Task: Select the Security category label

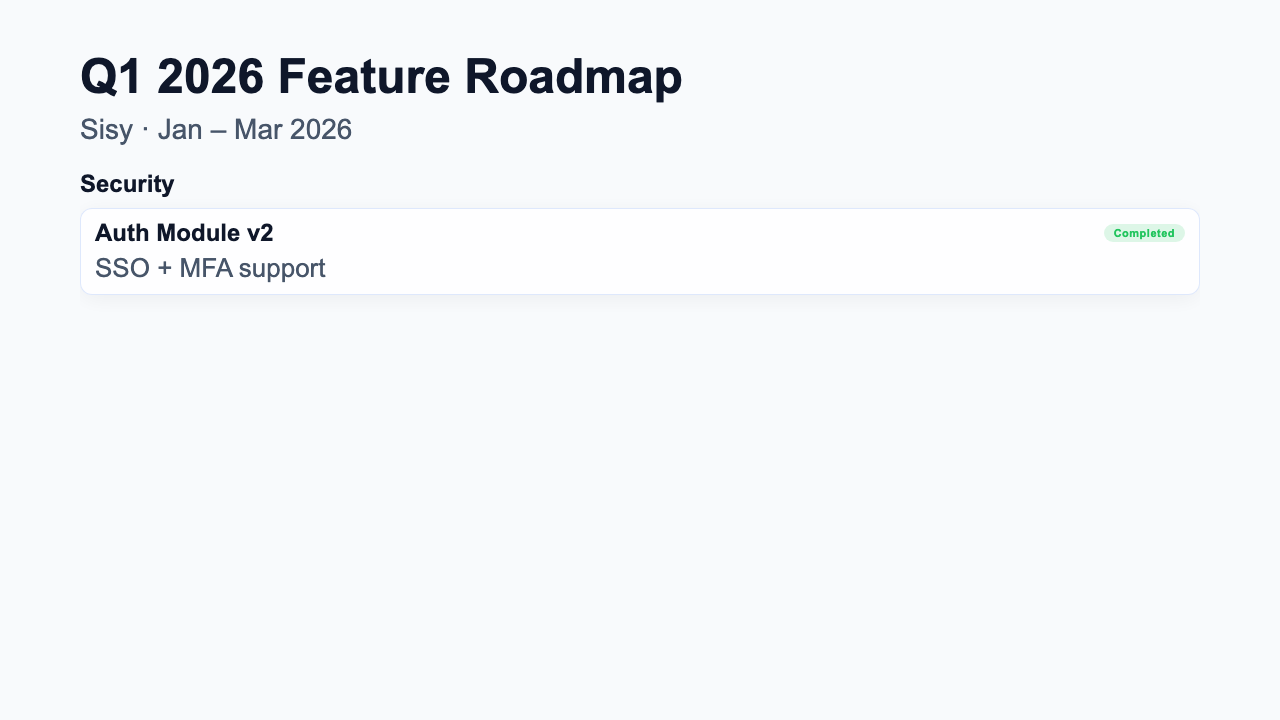Action: click(x=127, y=184)
